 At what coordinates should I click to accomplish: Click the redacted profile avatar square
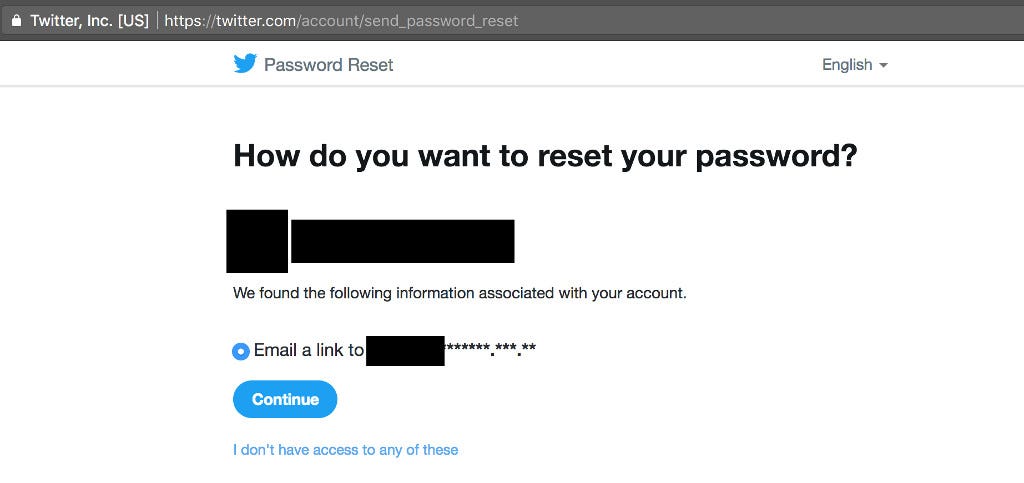tap(257, 241)
